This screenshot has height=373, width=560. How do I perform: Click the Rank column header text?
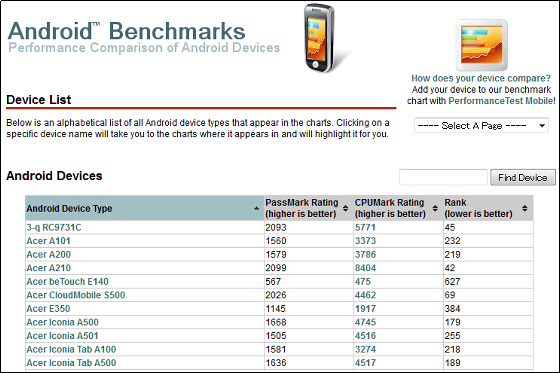[478, 208]
